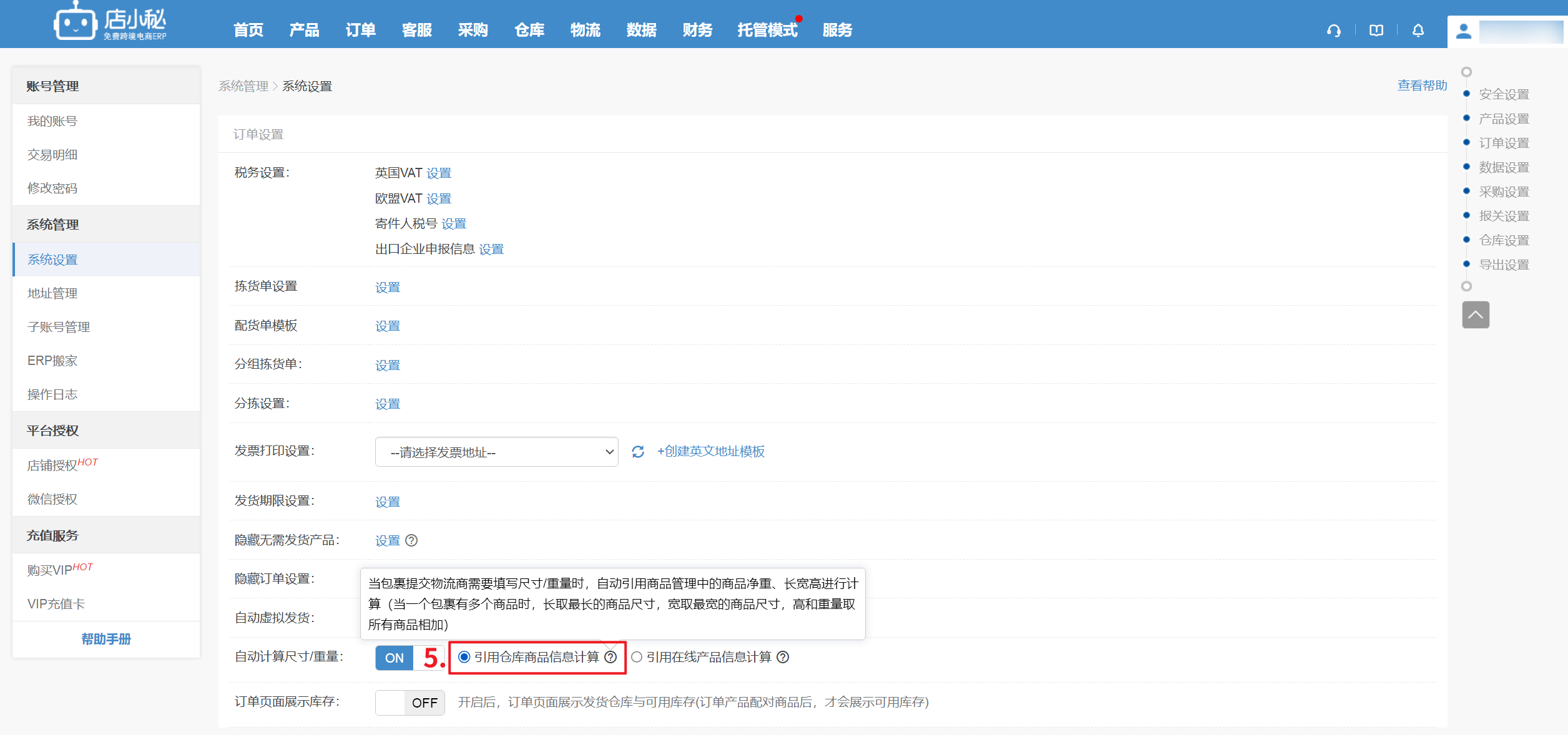The width and height of the screenshot is (1568, 735).
Task: Click the notification bell icon
Action: (x=1418, y=31)
